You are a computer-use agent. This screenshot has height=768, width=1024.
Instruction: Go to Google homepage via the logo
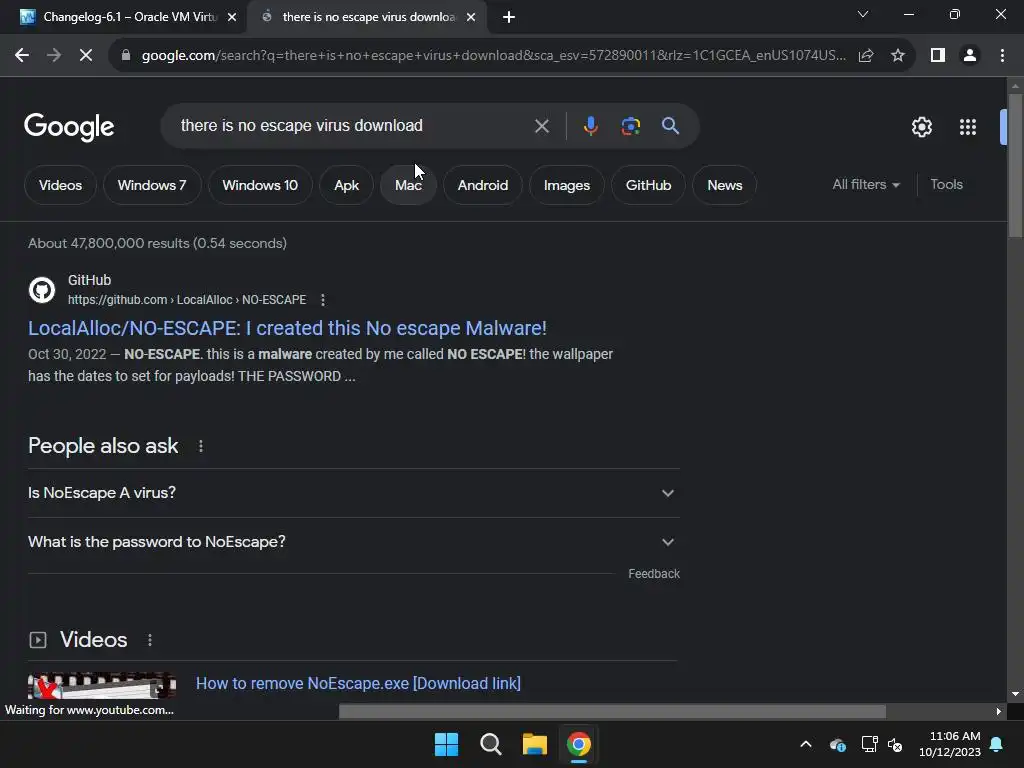[69, 127]
